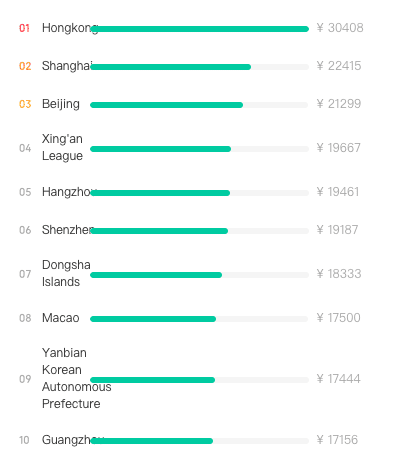Click the ¥ 30408 amount
Screen dimensions: 397x469
[340, 28]
